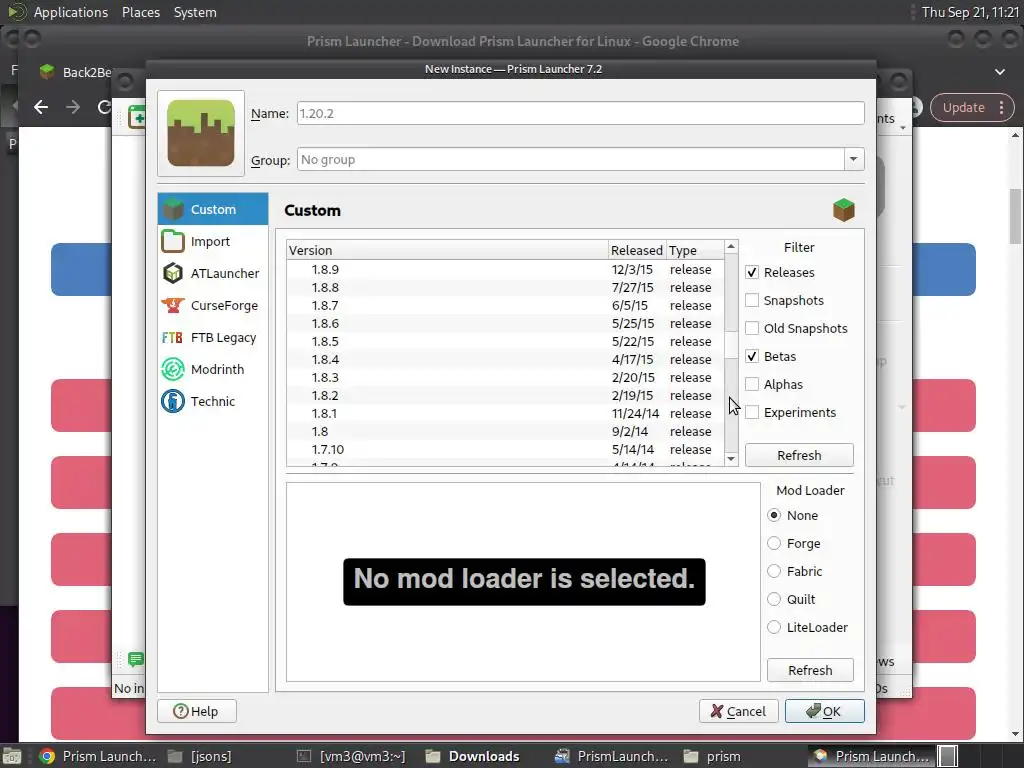This screenshot has width=1024, height=768.
Task: Open the Modrinth modpack source
Action: click(x=213, y=369)
